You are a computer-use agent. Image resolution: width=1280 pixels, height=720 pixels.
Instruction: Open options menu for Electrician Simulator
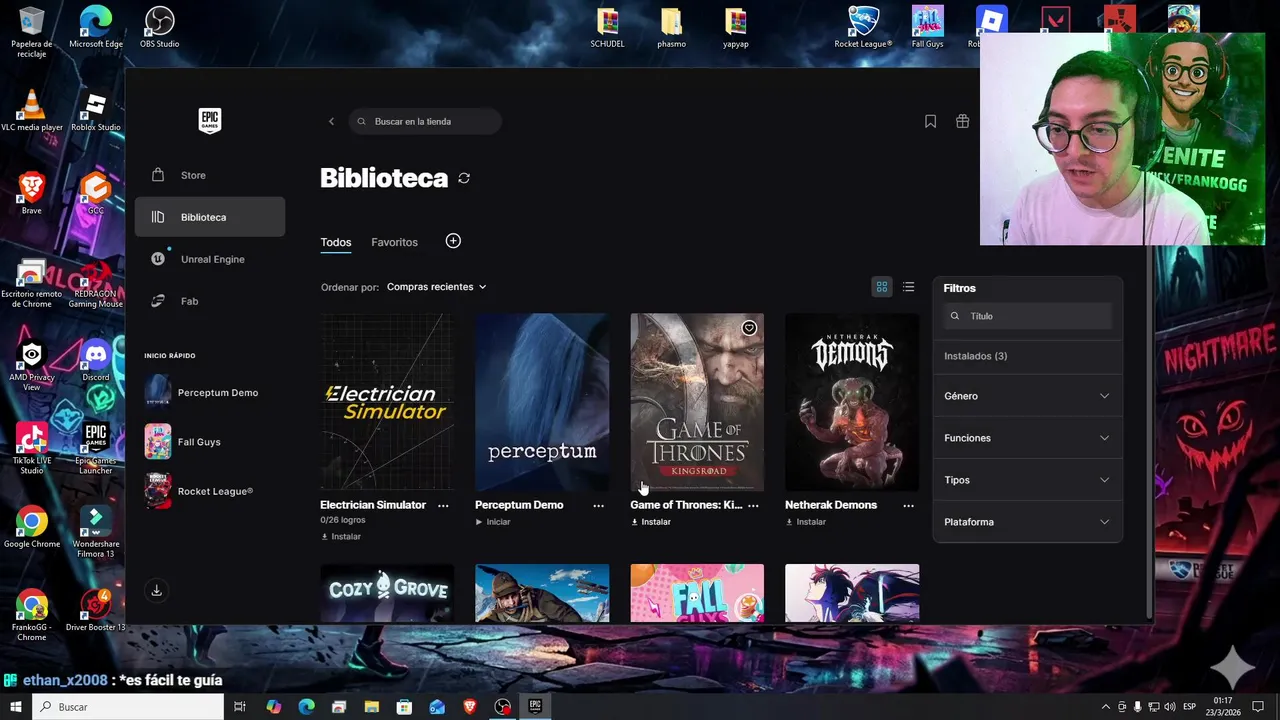(443, 506)
